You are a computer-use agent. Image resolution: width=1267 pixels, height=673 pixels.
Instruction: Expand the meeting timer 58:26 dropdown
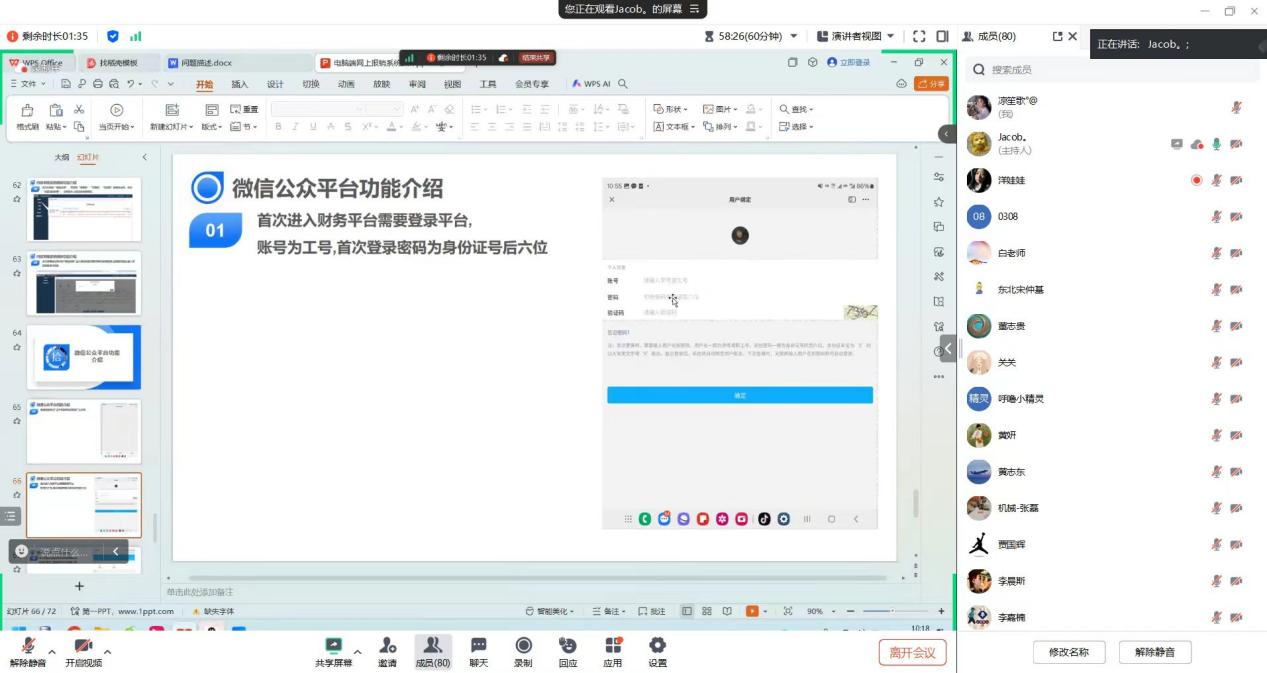tap(794, 36)
